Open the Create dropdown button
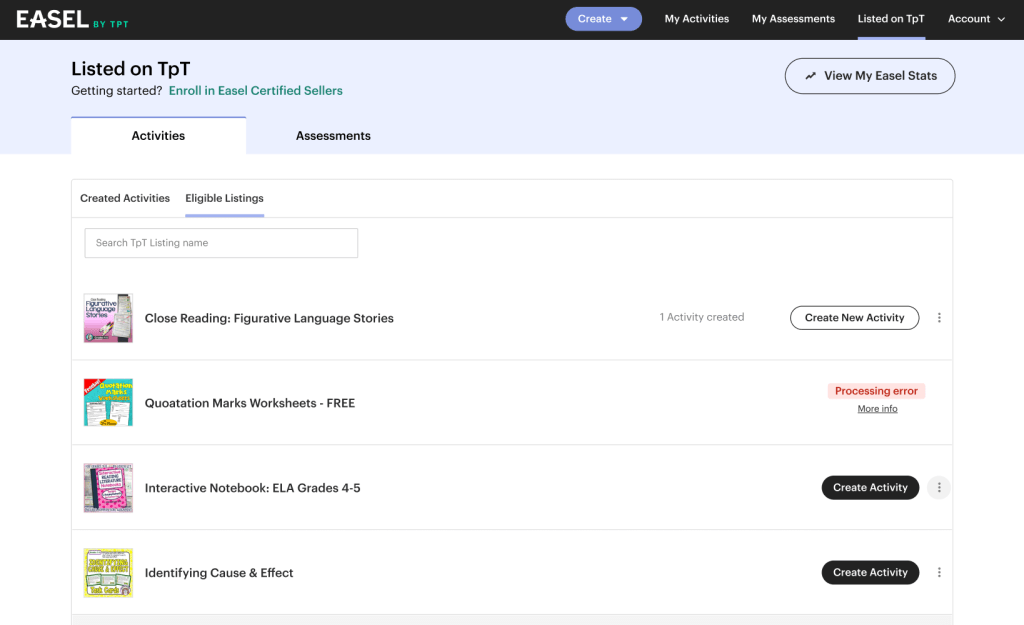This screenshot has width=1024, height=625. tap(603, 19)
